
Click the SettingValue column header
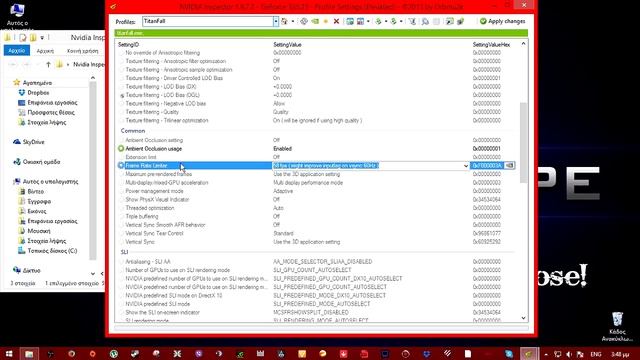(287, 44)
